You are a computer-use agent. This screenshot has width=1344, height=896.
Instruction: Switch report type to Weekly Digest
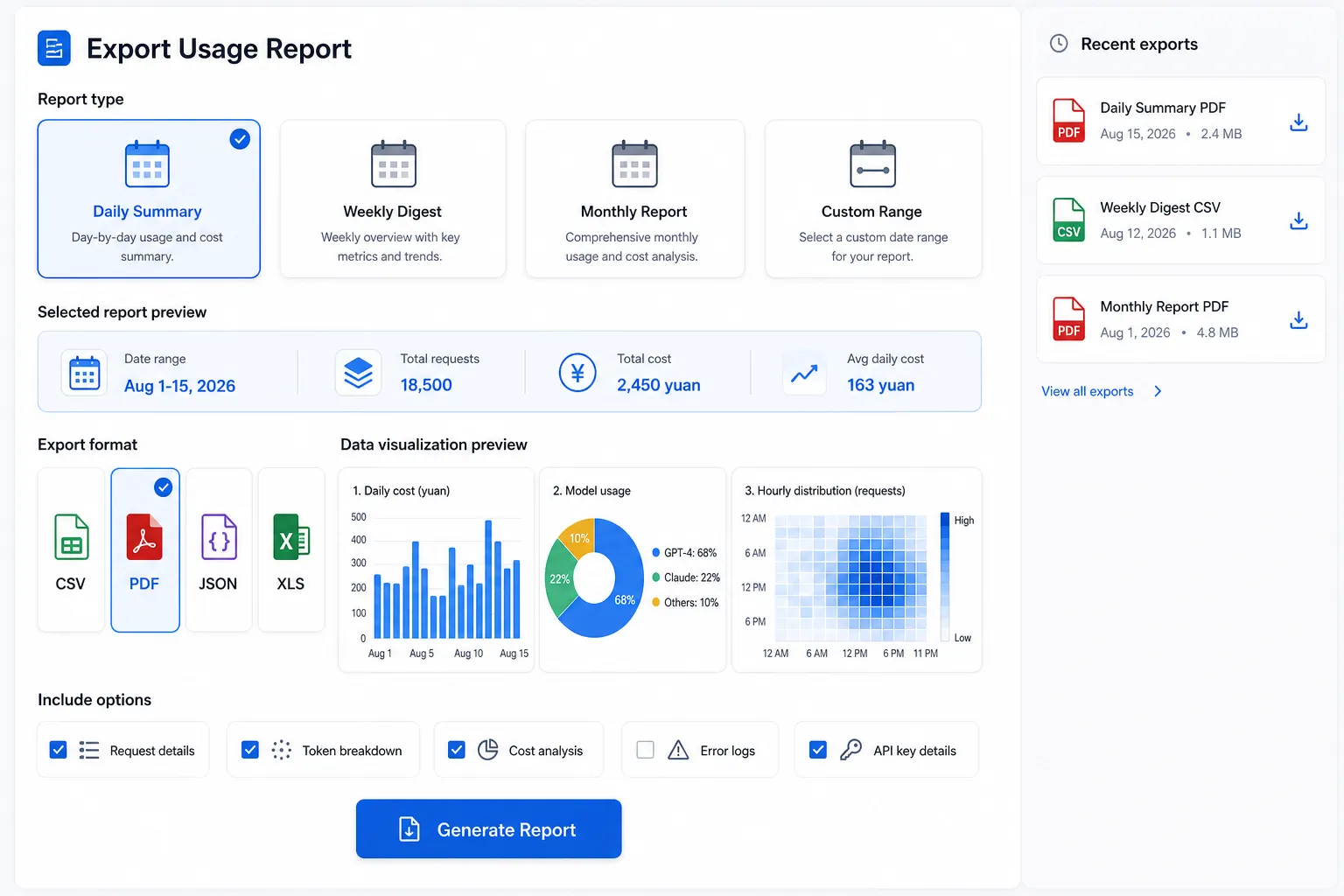[393, 199]
